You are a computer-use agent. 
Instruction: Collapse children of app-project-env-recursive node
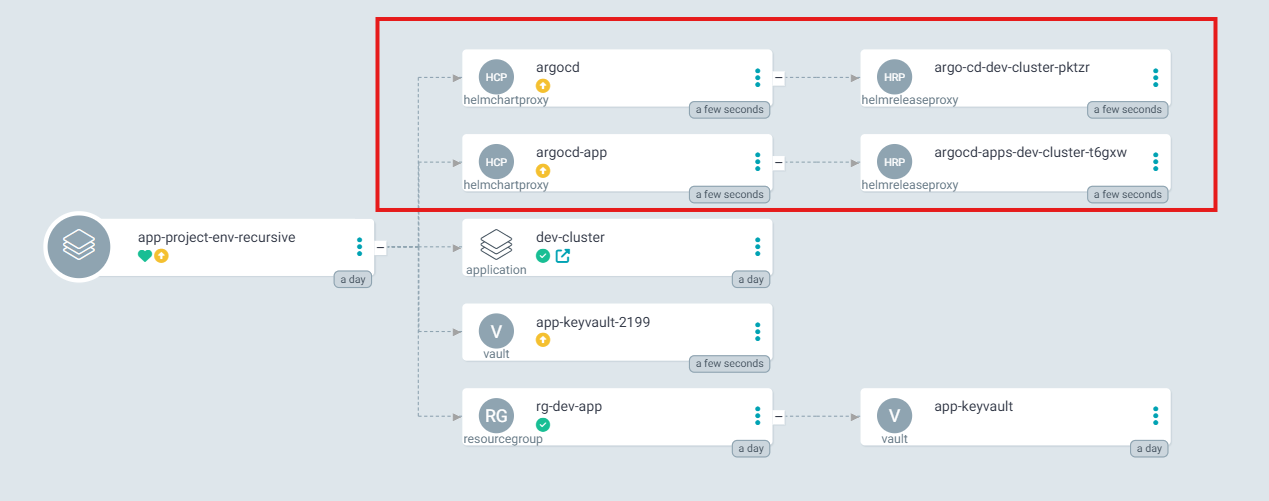(x=380, y=246)
